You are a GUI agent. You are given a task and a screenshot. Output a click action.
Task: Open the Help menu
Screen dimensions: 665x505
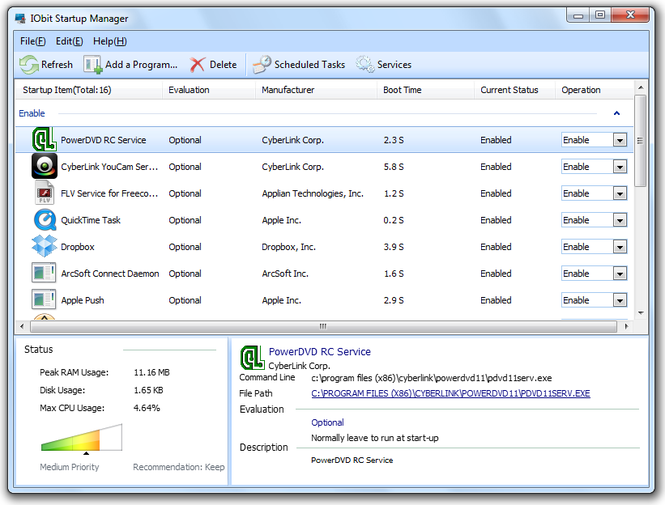tap(110, 41)
